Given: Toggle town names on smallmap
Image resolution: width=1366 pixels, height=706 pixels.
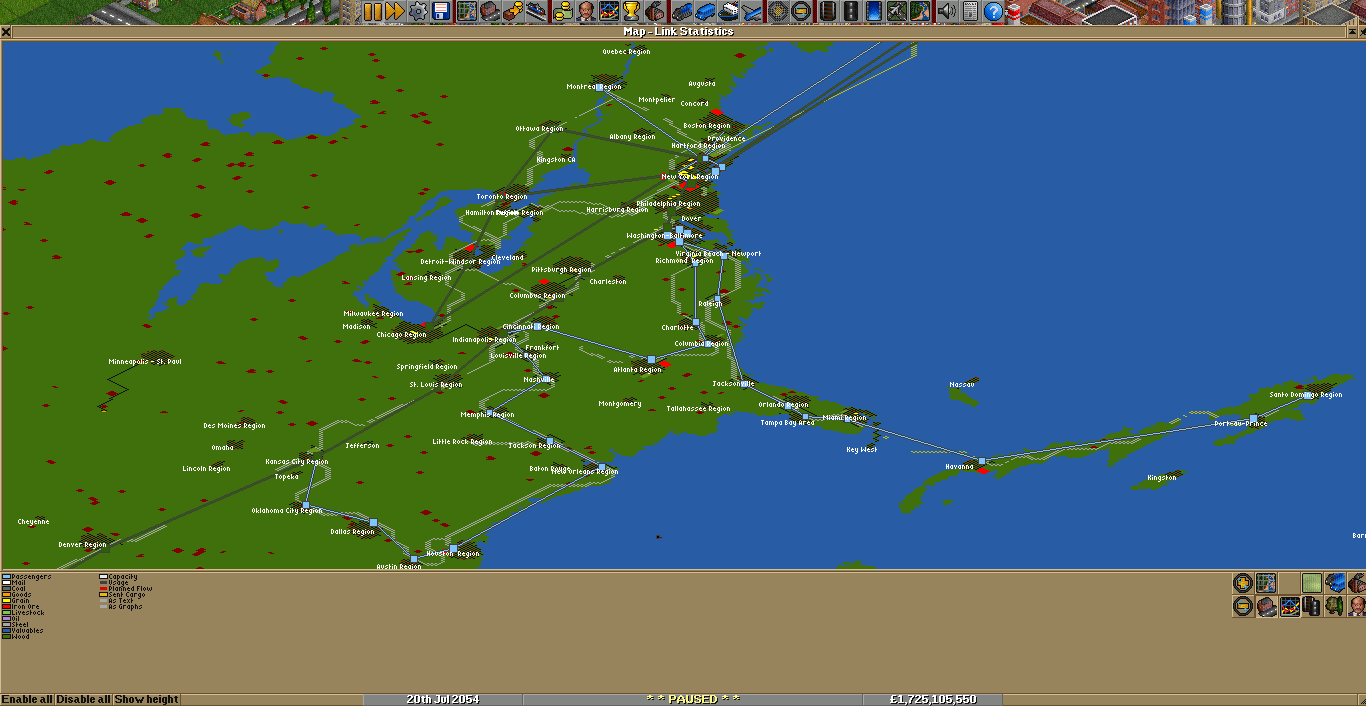Looking at the screenshot, I should point(1266,606).
